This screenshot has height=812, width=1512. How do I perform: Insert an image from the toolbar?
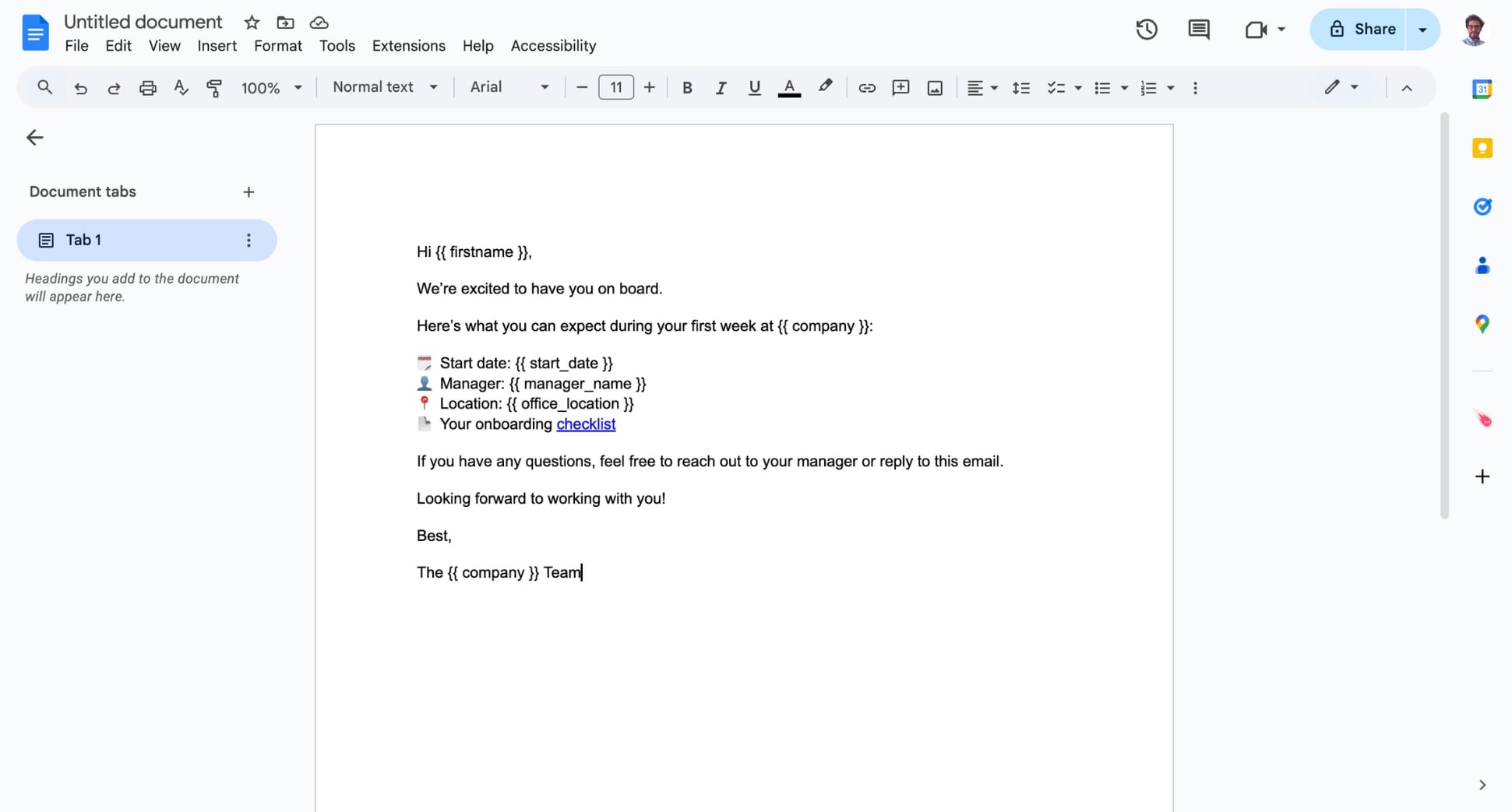[x=934, y=87]
